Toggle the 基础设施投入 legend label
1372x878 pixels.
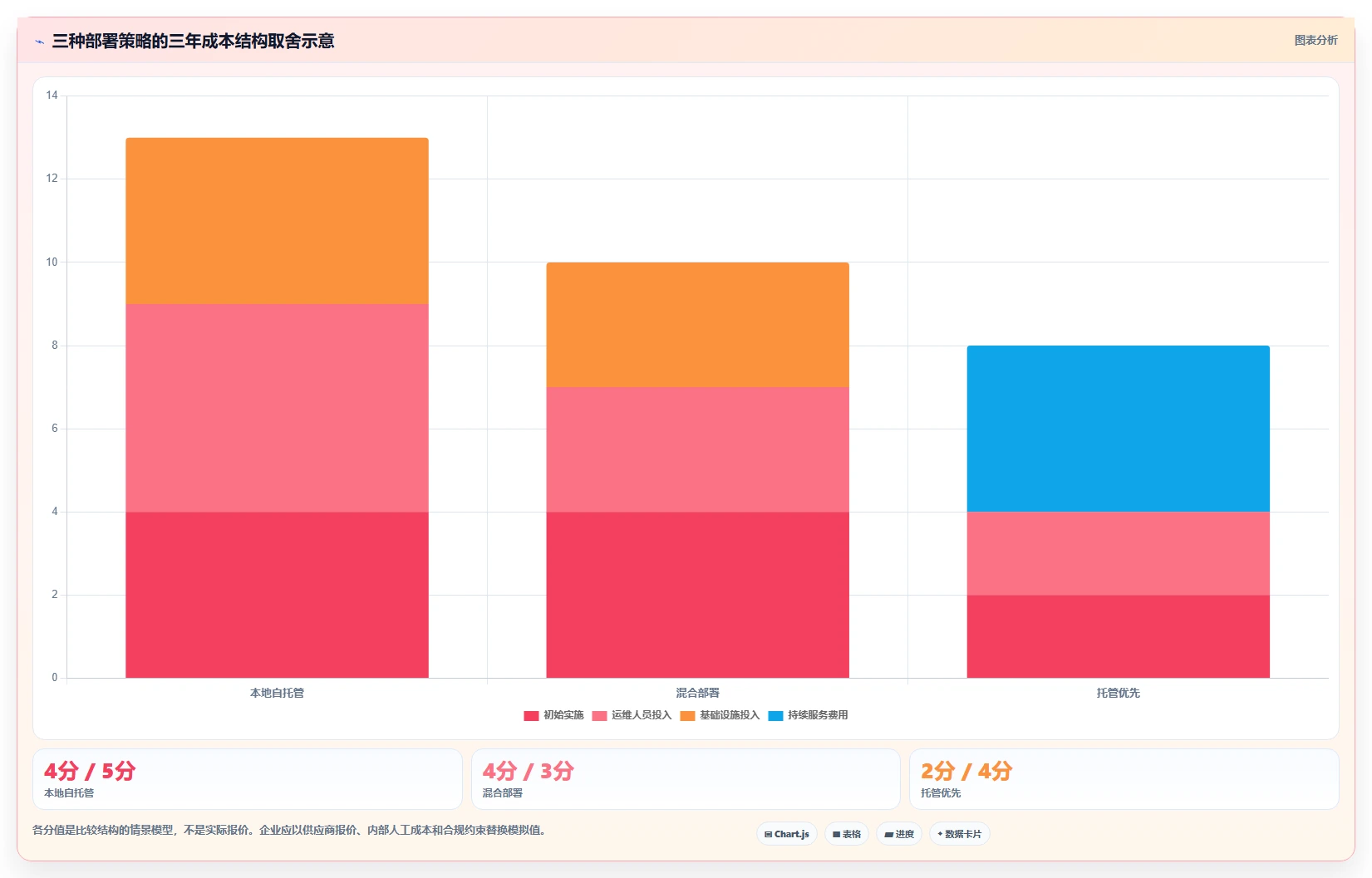pyautogui.click(x=730, y=715)
